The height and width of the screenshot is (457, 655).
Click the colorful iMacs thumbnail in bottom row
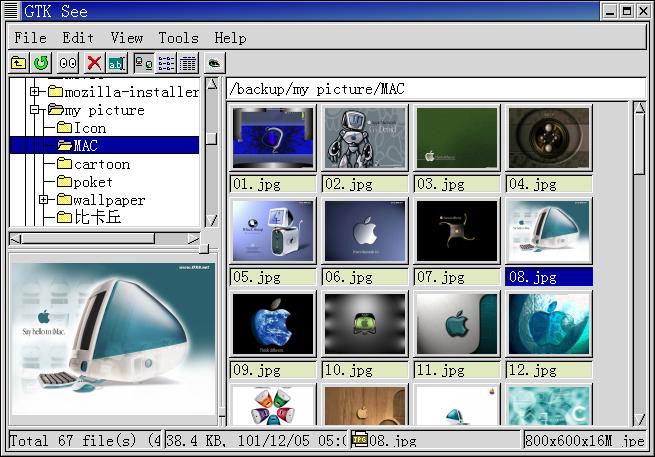click(x=273, y=405)
